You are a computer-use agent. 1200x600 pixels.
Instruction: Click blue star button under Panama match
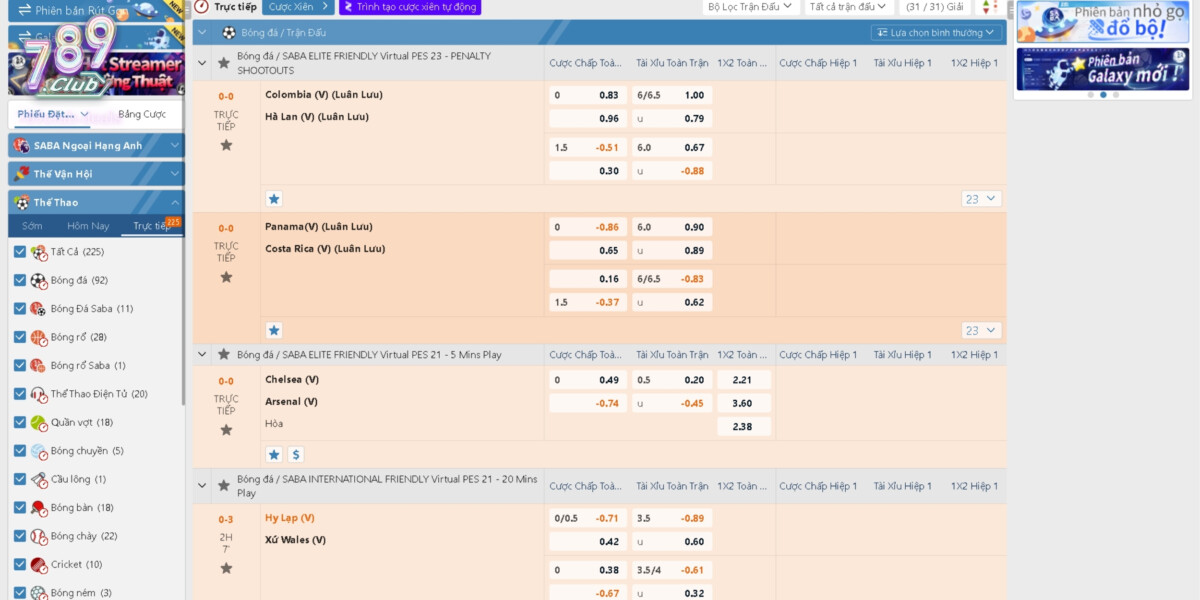[x=274, y=330]
